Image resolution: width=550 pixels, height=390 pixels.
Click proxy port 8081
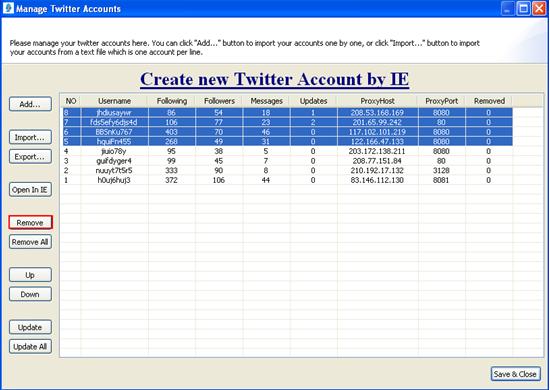pos(441,180)
